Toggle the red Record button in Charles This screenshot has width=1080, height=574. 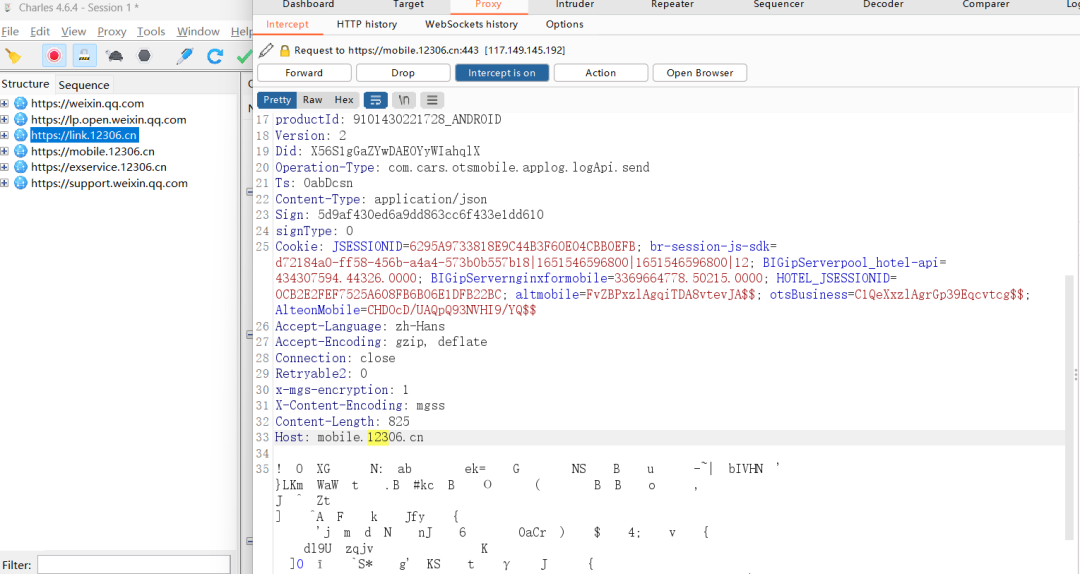point(54,56)
